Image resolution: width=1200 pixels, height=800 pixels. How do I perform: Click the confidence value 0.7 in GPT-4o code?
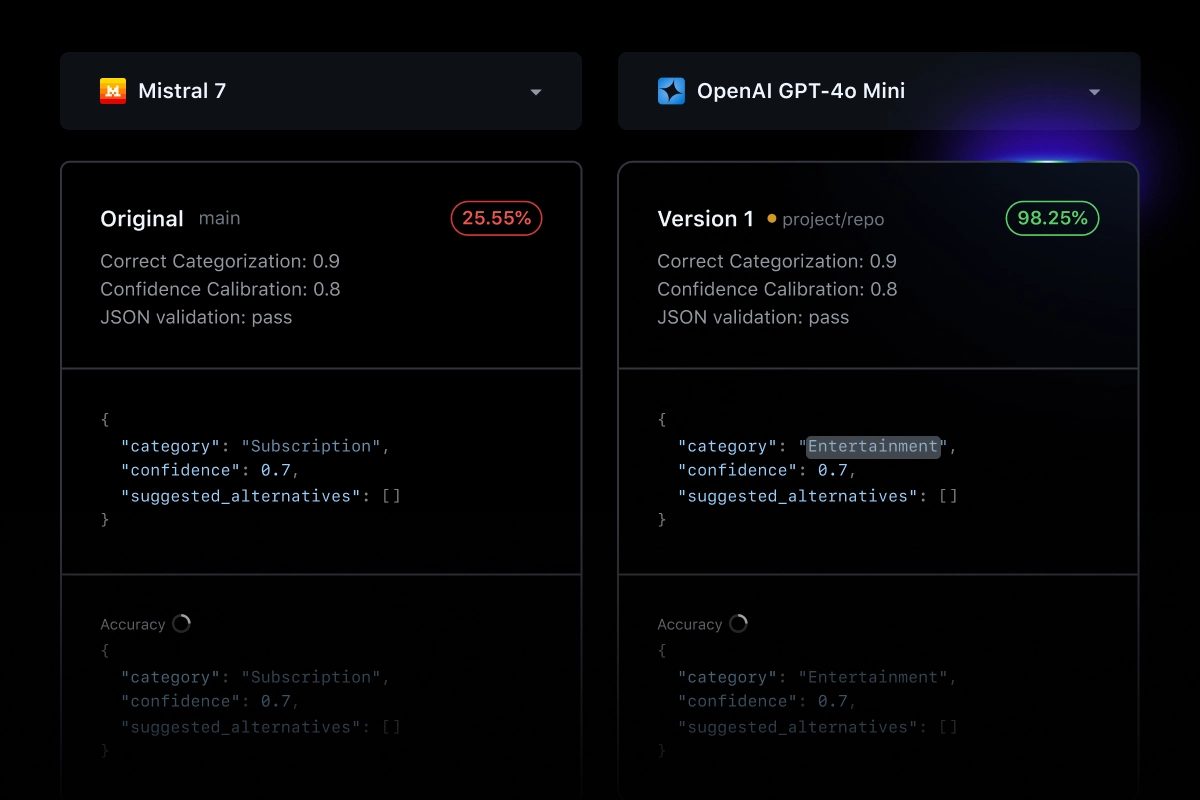[x=839, y=470]
